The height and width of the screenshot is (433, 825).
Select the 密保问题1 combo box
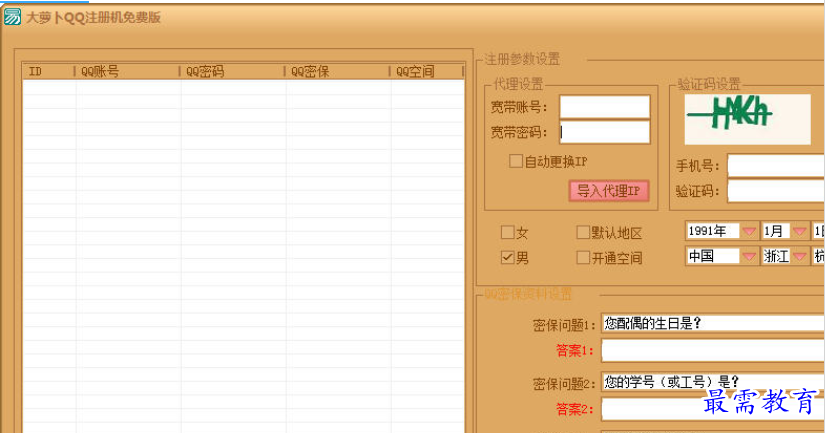pyautogui.click(x=713, y=323)
